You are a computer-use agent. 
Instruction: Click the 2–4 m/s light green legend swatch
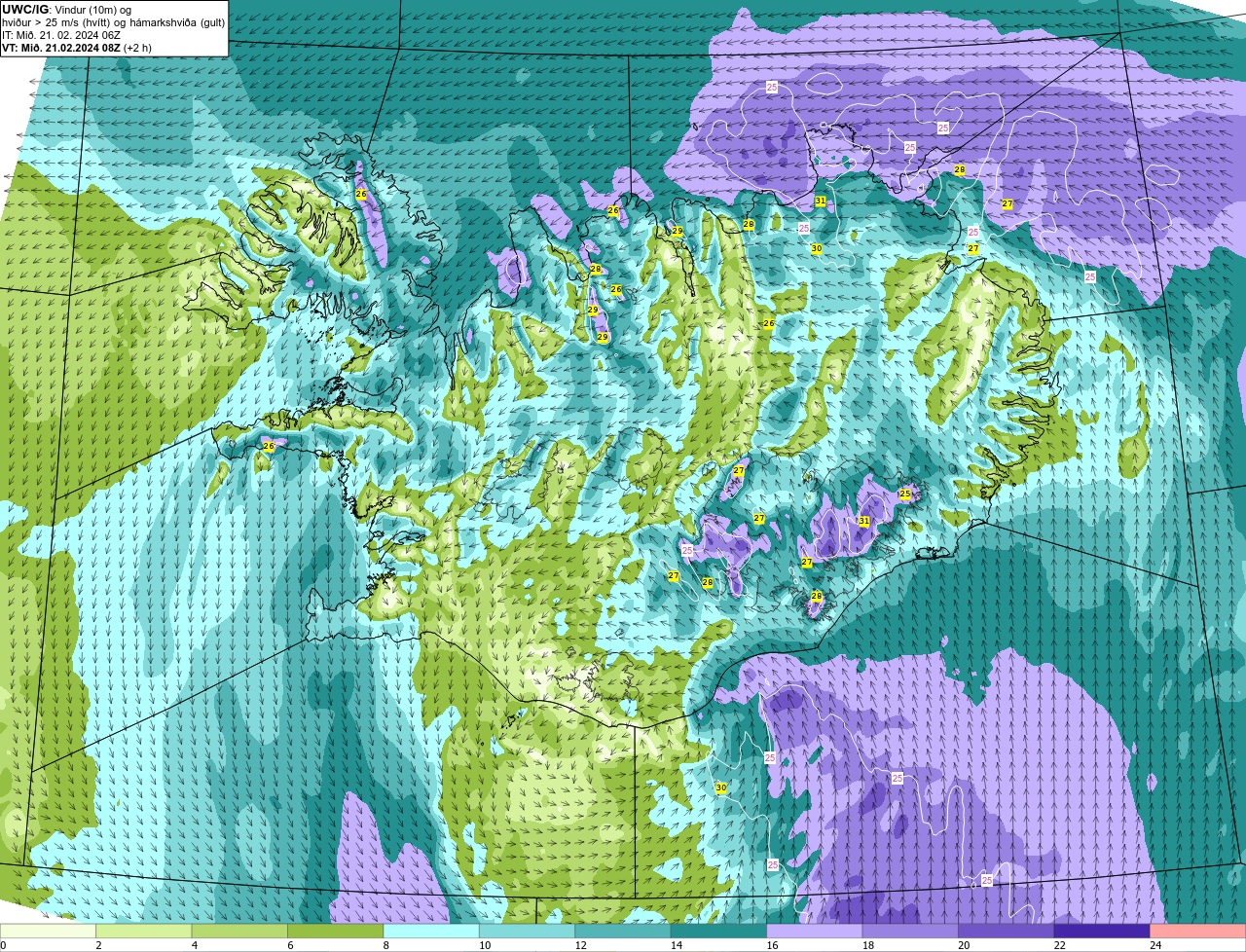click(146, 931)
